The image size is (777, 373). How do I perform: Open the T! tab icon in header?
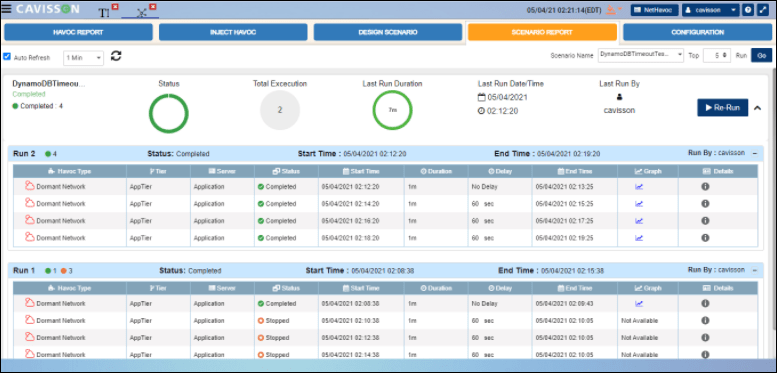point(104,13)
